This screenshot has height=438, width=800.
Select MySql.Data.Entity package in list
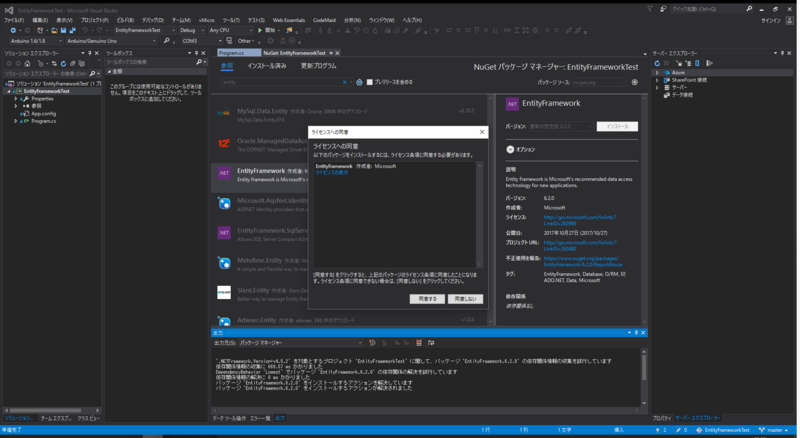tap(349, 114)
